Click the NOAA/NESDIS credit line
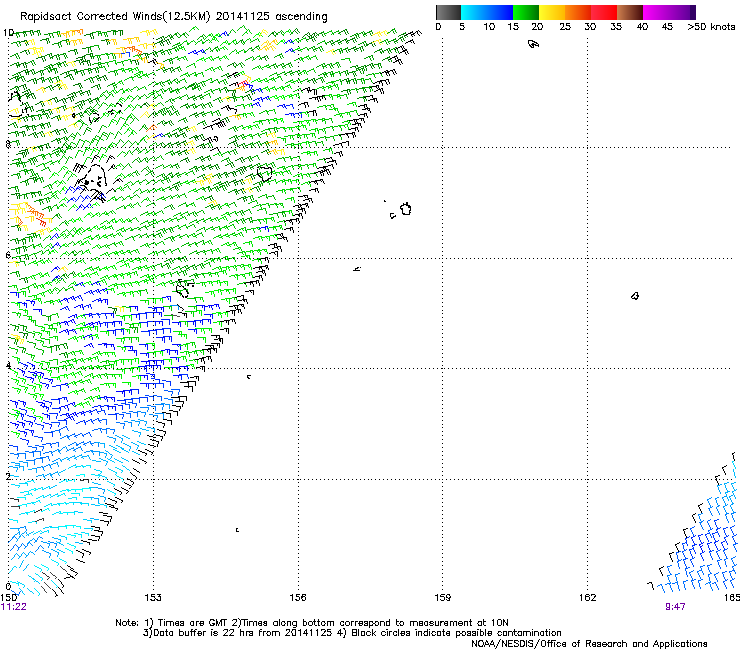This screenshot has width=740, height=650. tap(589, 644)
